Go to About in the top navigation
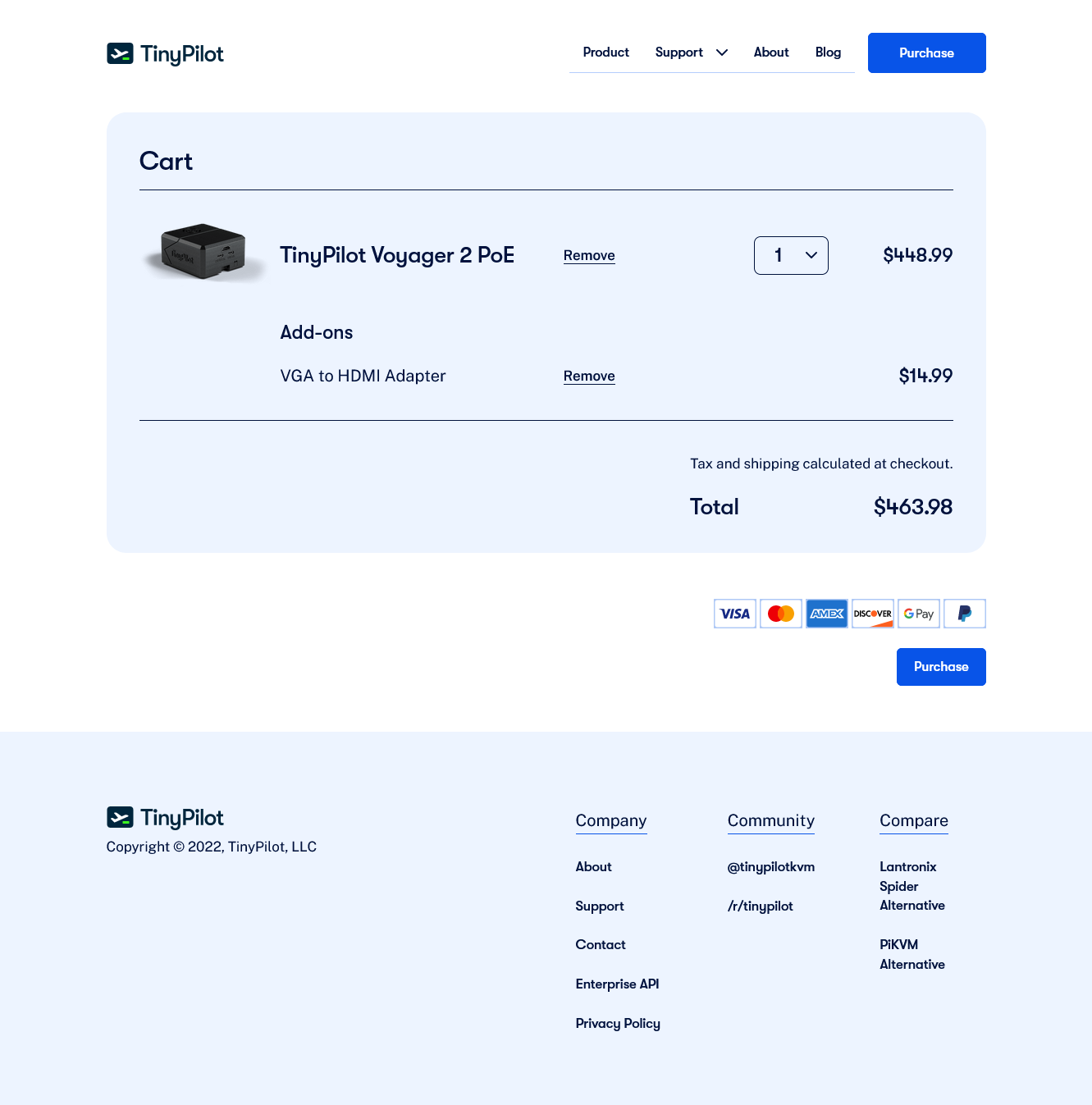The width and height of the screenshot is (1092, 1105). coord(771,53)
